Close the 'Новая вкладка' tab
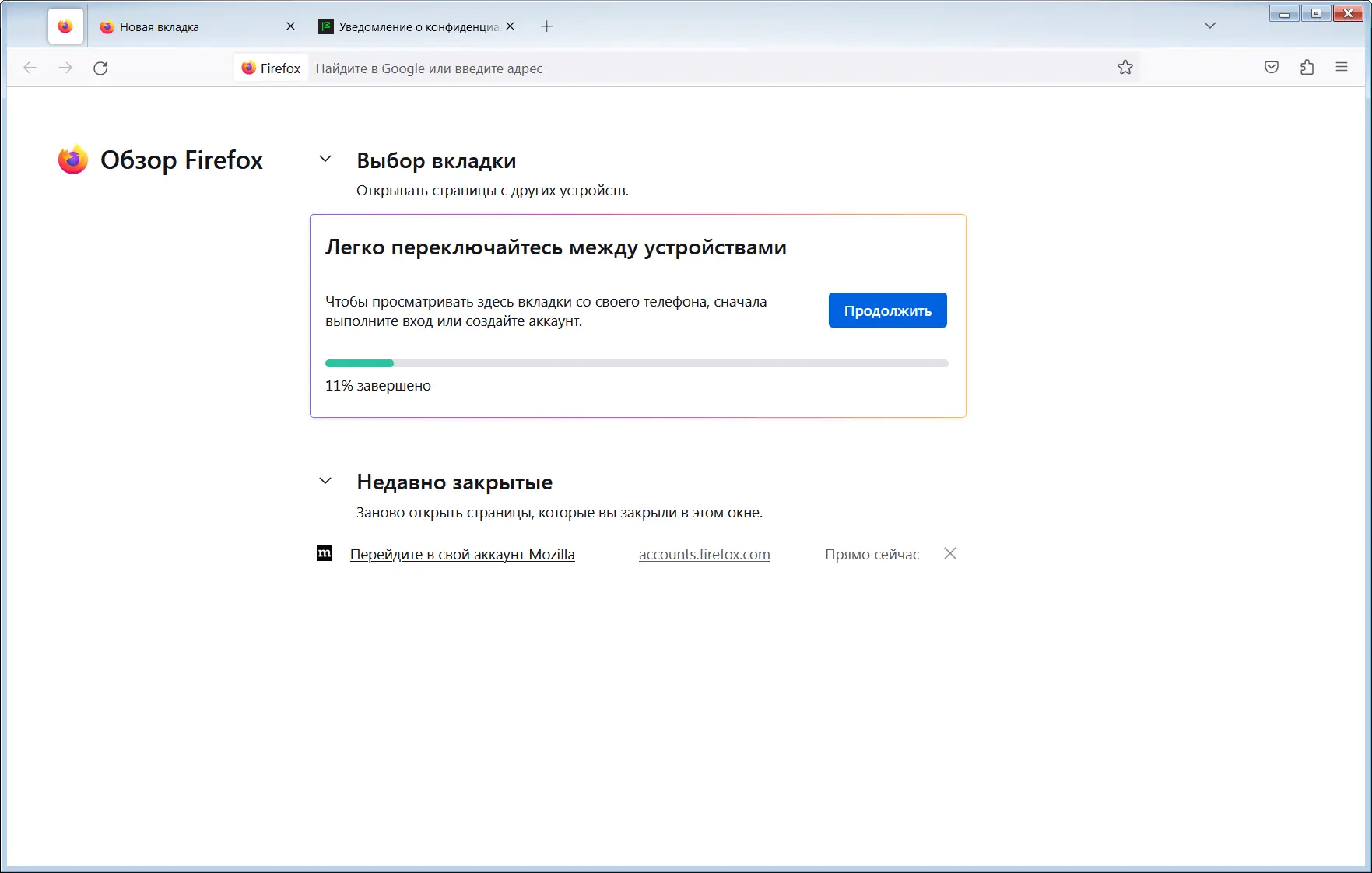 (x=290, y=26)
